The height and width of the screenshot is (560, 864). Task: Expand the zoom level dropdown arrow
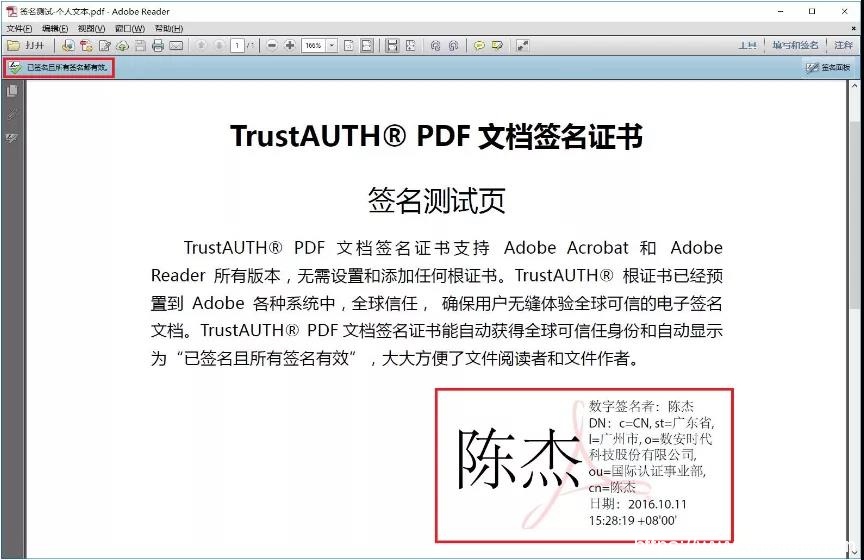point(332,46)
